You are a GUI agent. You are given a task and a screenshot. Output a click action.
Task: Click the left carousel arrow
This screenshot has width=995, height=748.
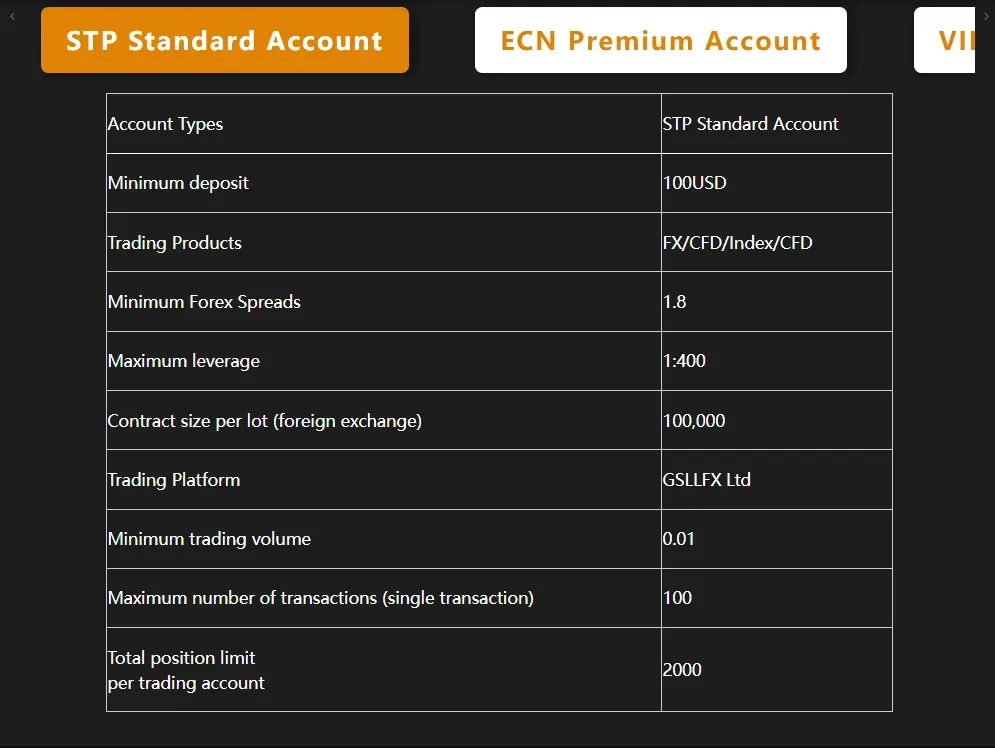(11, 16)
